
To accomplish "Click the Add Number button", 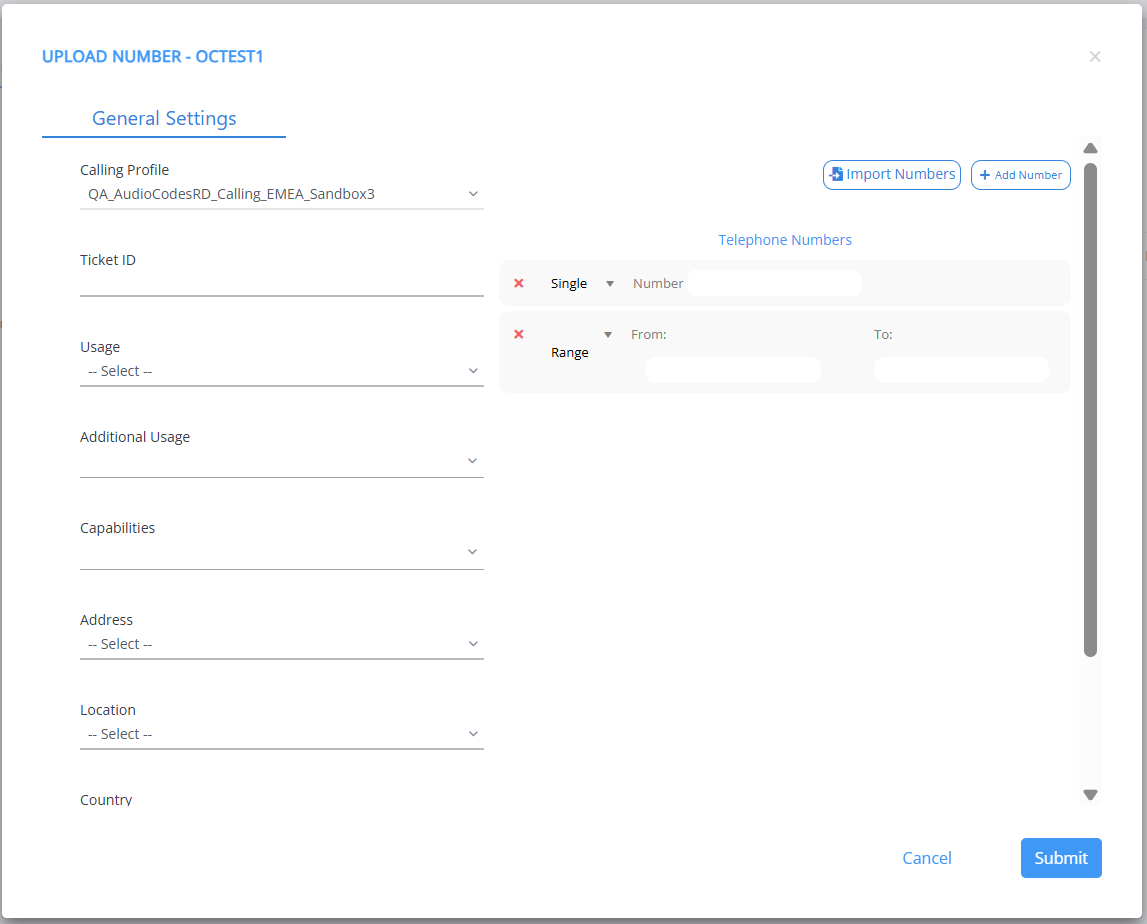I will click(x=1020, y=175).
